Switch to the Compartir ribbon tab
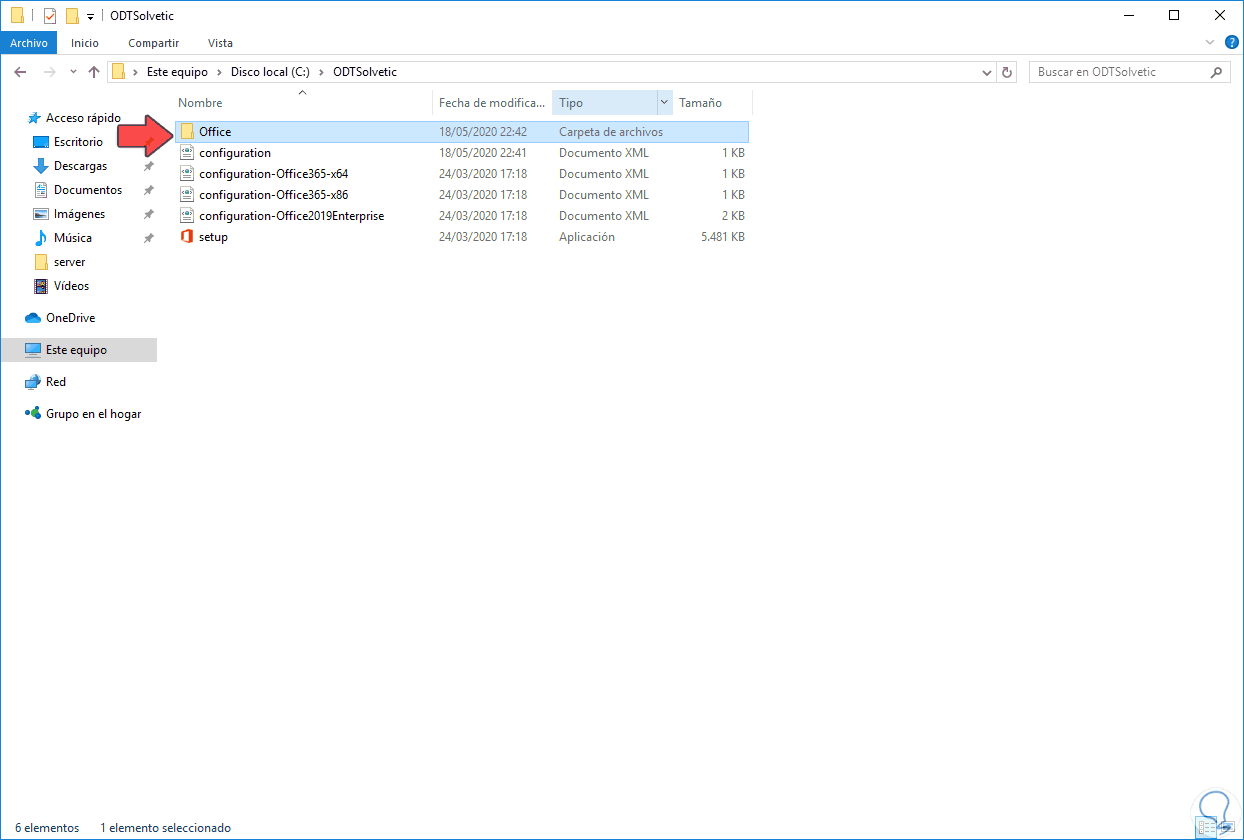The image size is (1244, 840). pyautogui.click(x=153, y=42)
